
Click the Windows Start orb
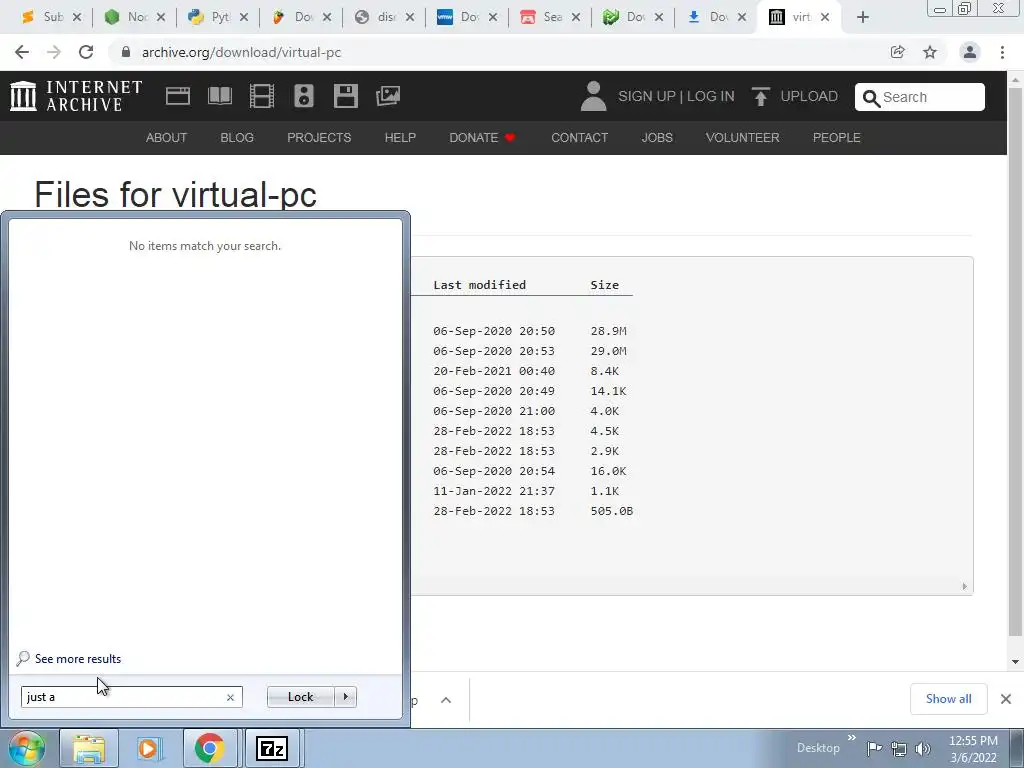27,748
